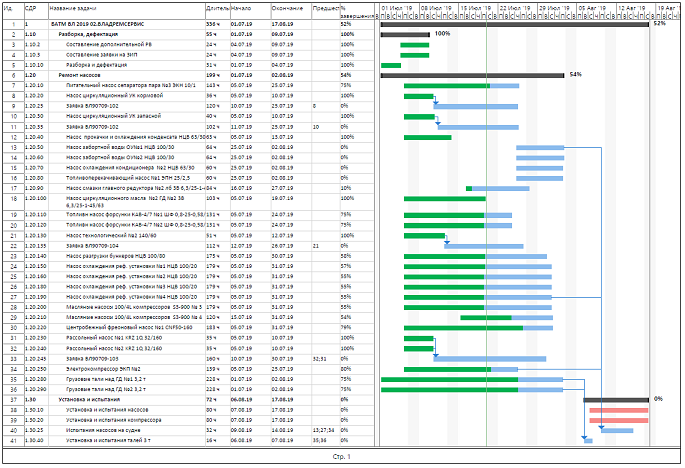Click row ID 33
Viewport: 685px width, 468px height.
pos(13,359)
